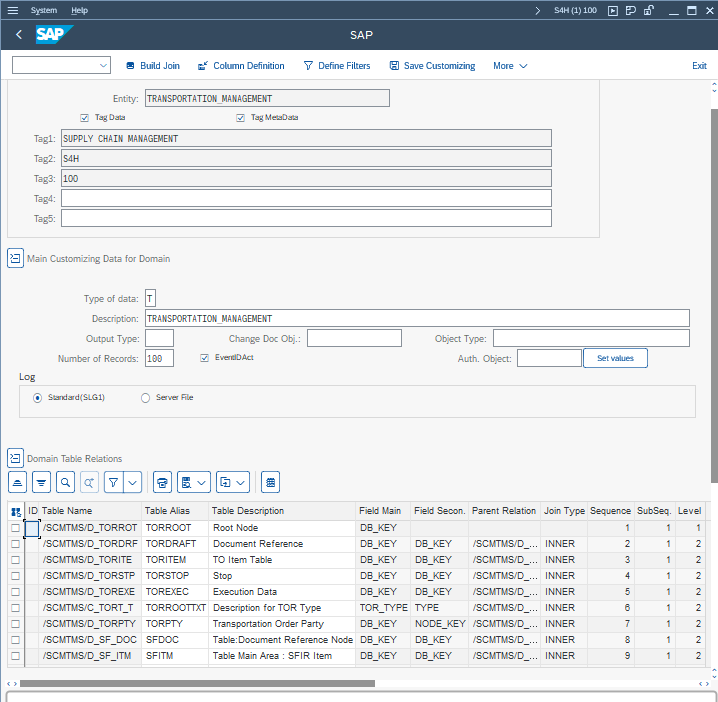The image size is (718, 702).
Task: Click the SAP back arrow icon
Action: (19, 35)
